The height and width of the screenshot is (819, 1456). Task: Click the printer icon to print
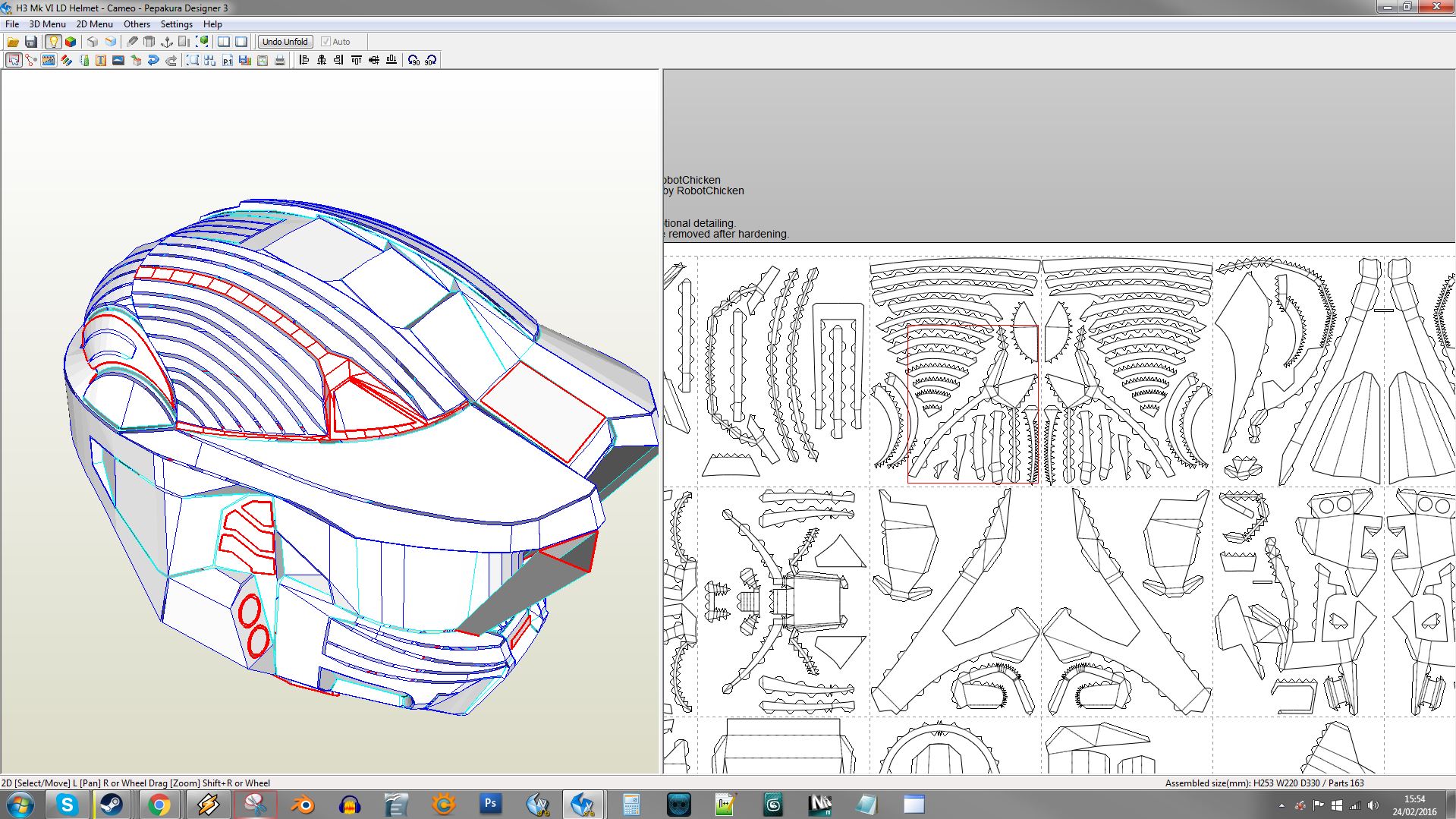click(x=280, y=60)
